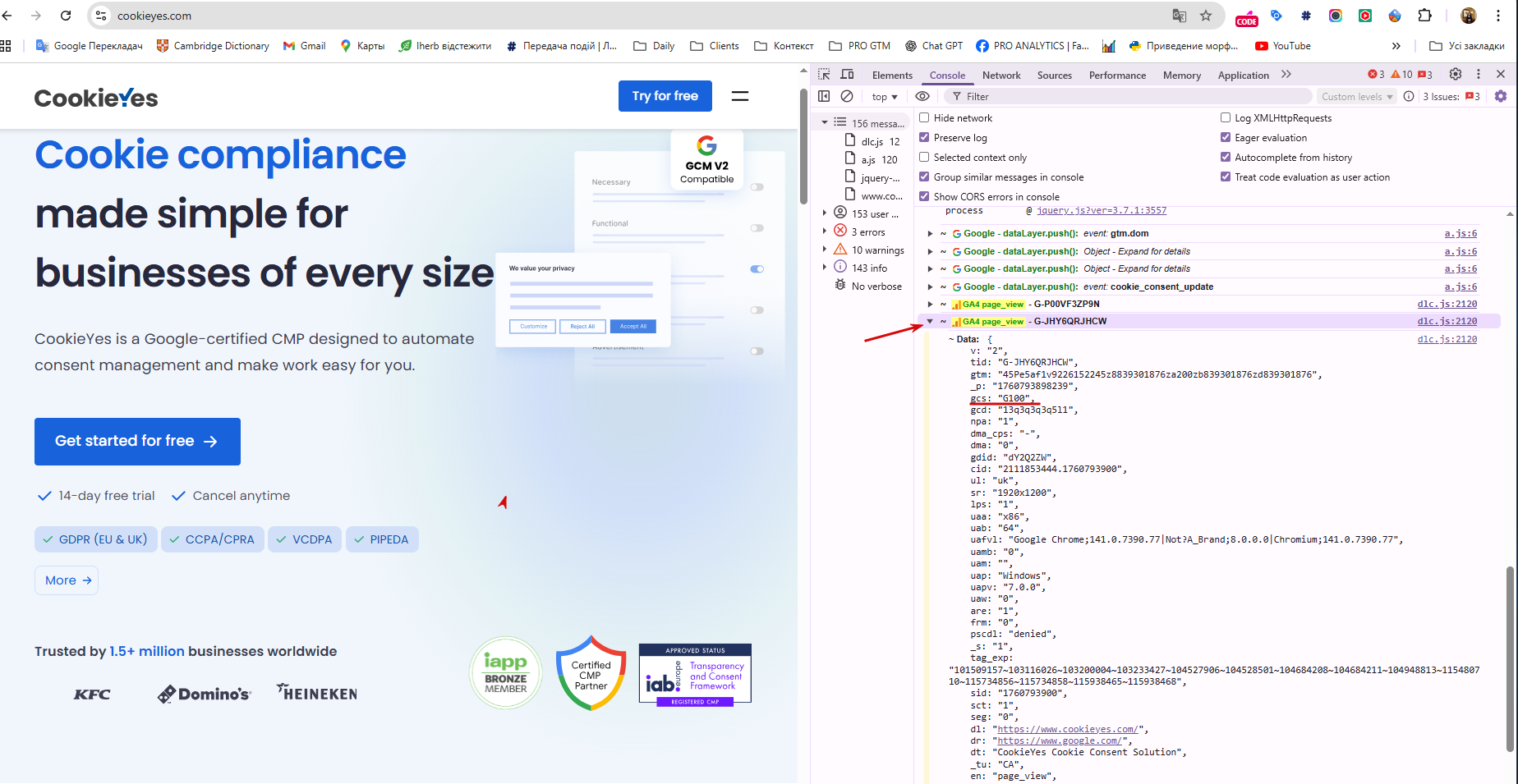Open the https://www.cookieyes.com/ dl link
This screenshot has height=784, width=1518.
tap(1067, 729)
